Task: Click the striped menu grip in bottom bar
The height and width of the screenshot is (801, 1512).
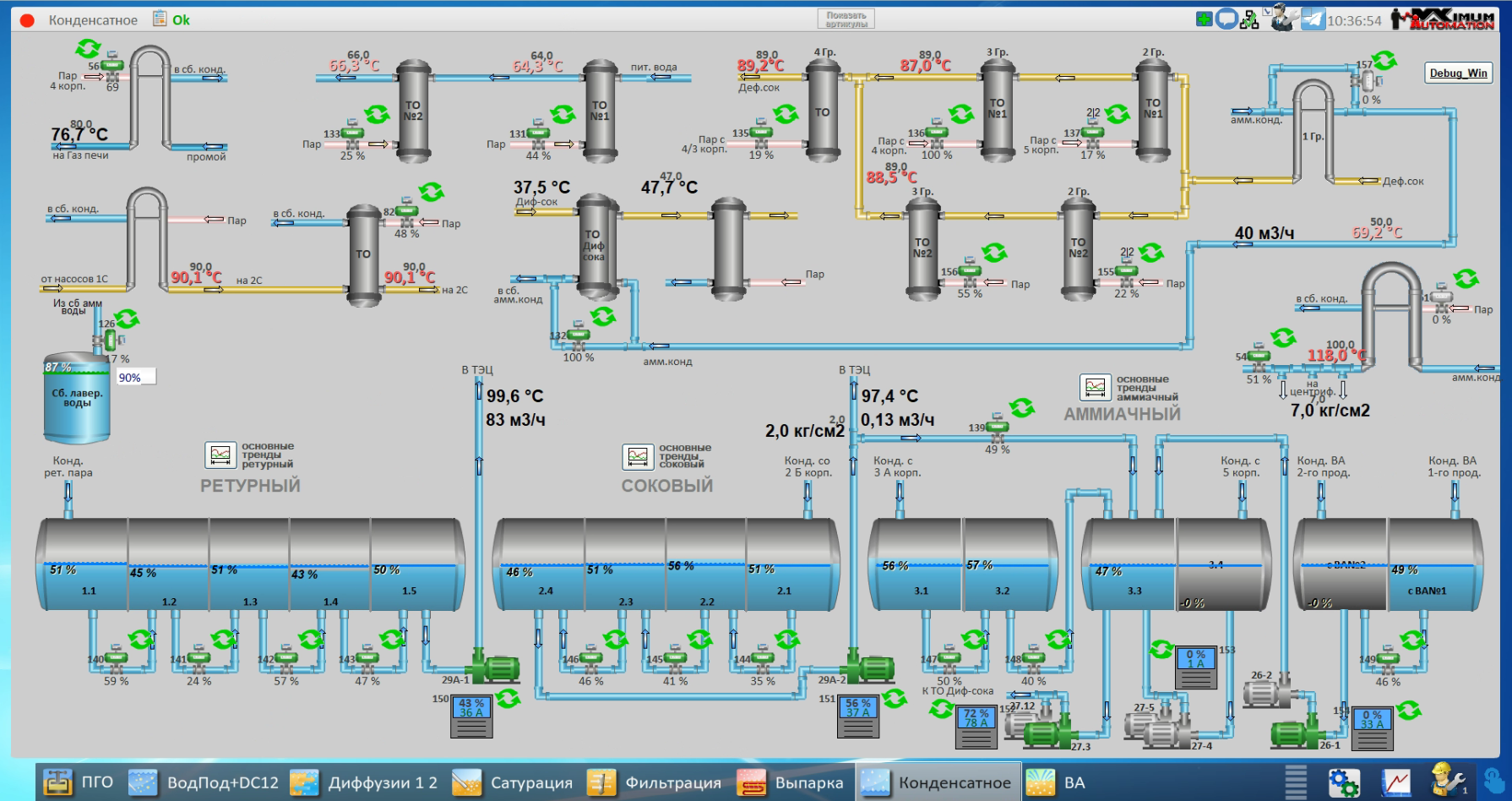Action: pyautogui.click(x=1296, y=782)
